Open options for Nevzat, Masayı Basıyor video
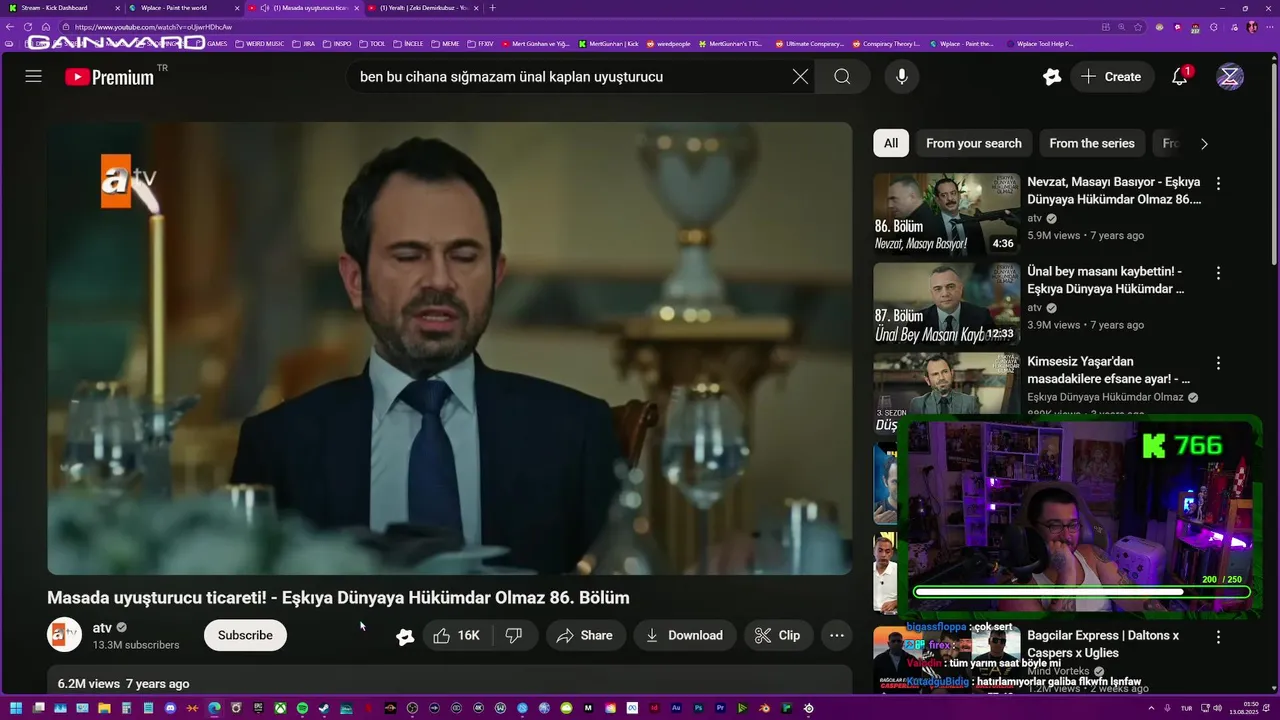This screenshot has width=1280, height=720. click(x=1218, y=184)
